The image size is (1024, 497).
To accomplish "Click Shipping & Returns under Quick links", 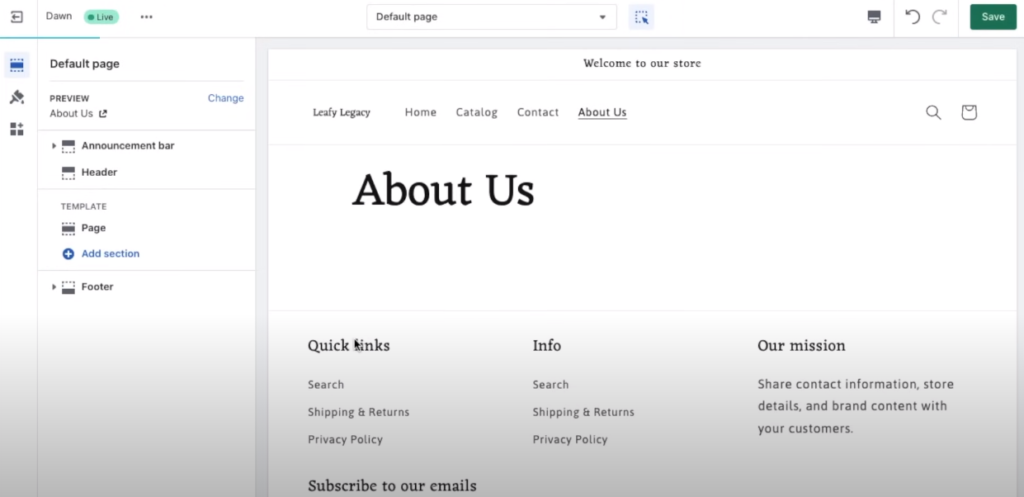I will point(359,412).
